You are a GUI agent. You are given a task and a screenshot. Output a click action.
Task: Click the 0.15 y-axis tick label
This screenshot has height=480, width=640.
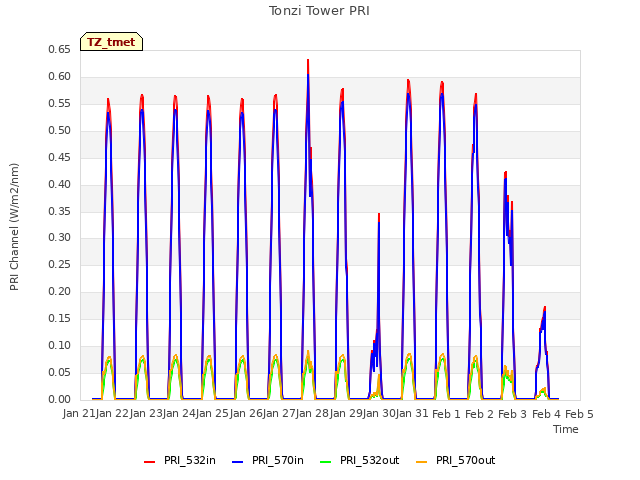click(x=59, y=318)
